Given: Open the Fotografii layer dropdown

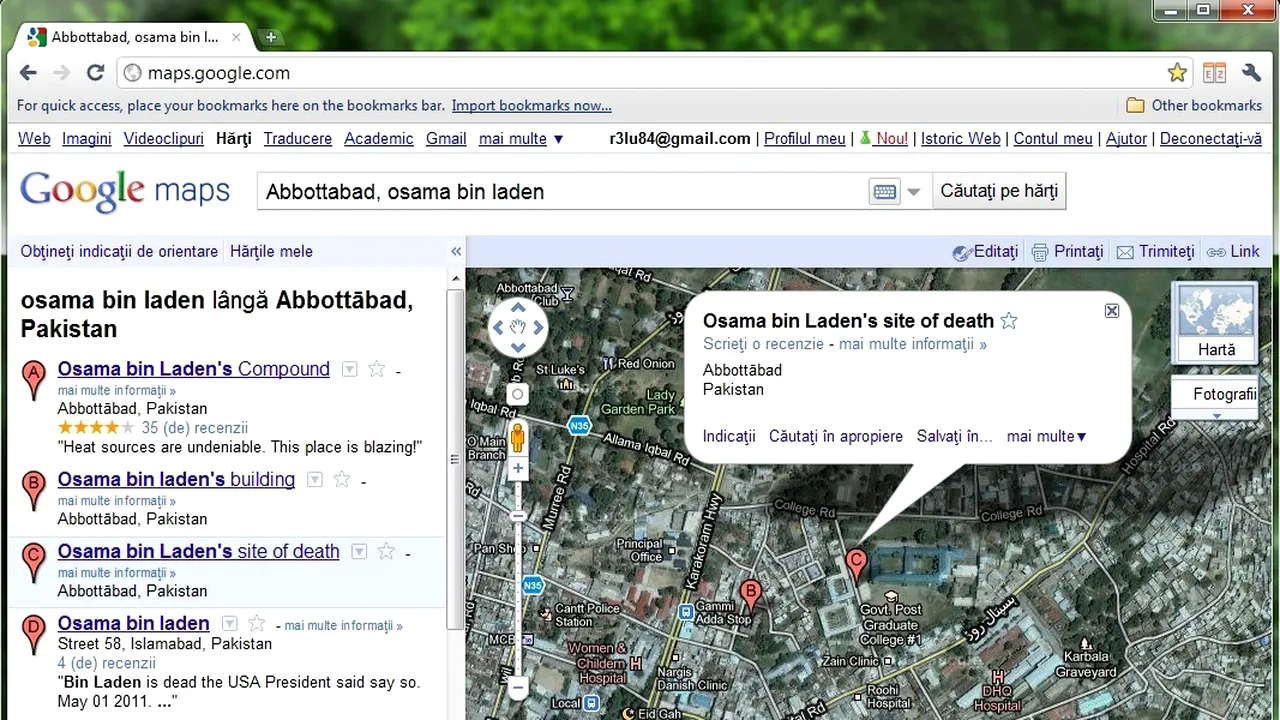Looking at the screenshot, I should pos(1216,396).
